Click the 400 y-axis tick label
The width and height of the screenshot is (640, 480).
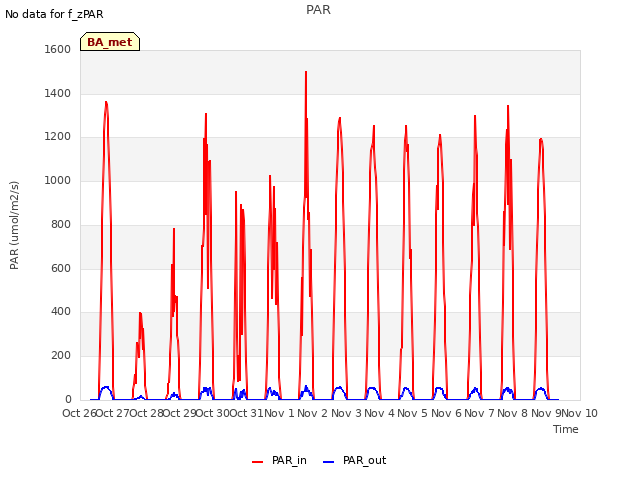[61, 311]
